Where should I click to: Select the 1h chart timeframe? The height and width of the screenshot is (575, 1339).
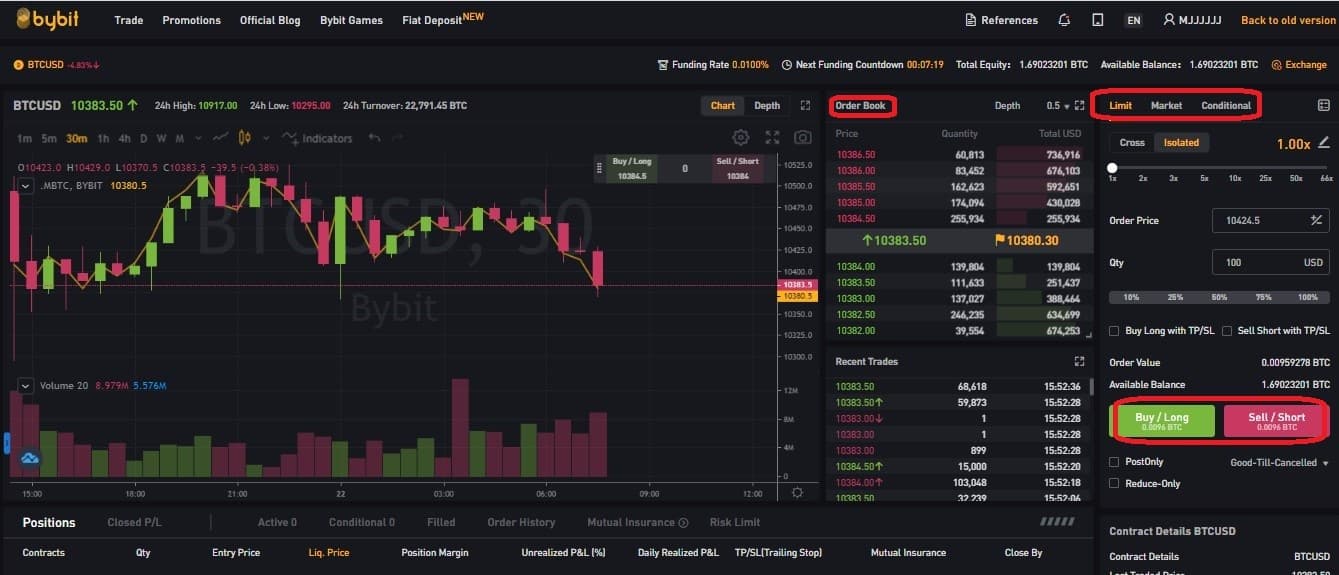[103, 138]
